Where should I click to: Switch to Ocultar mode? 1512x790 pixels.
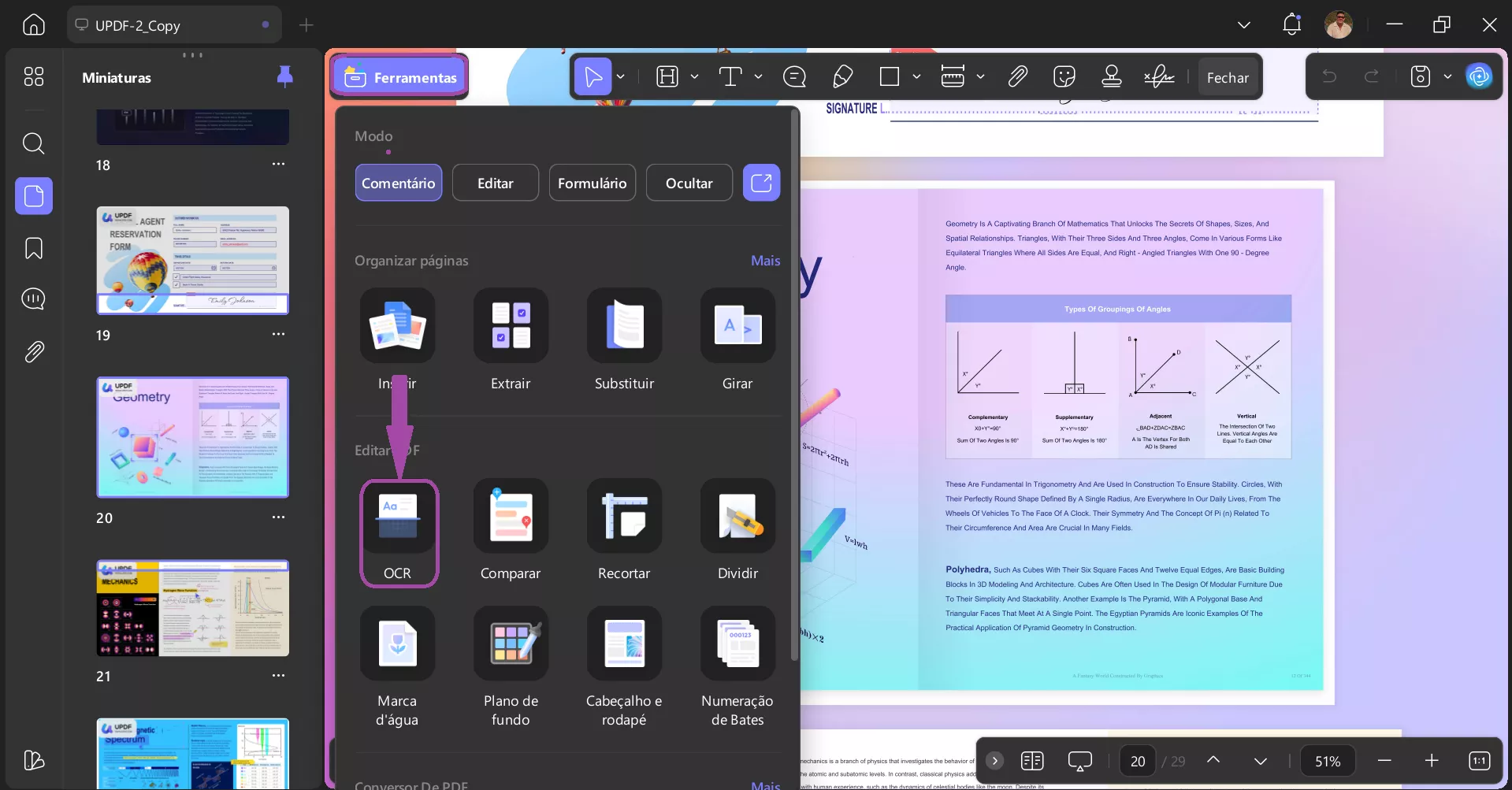click(689, 183)
